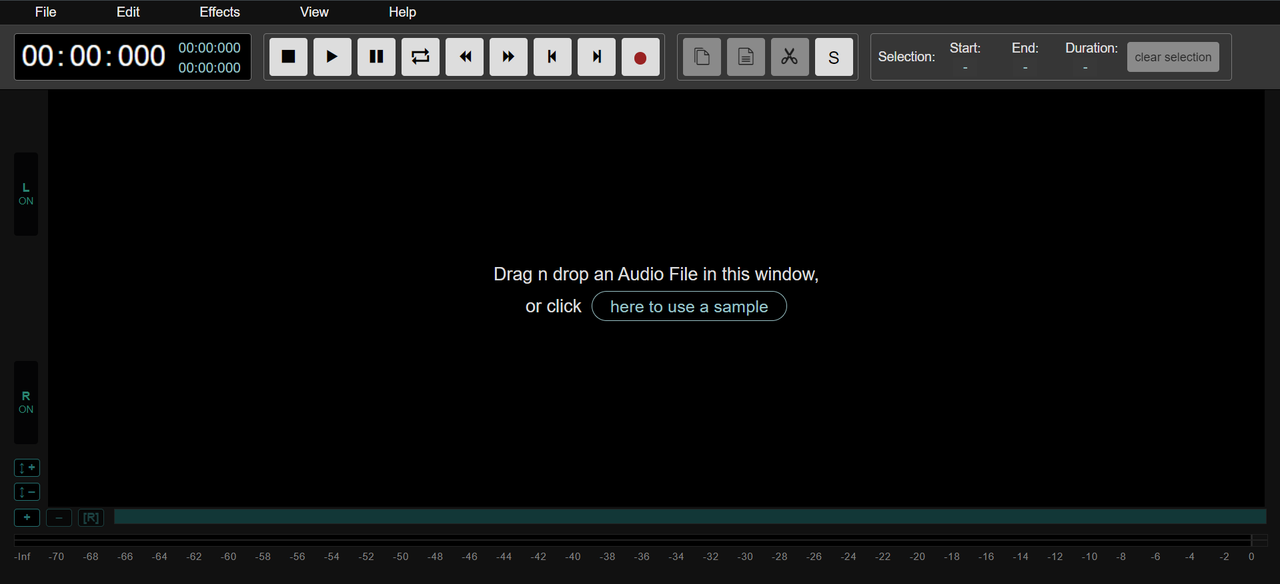1280x584 pixels.
Task: Open the Edit menu
Action: tap(128, 12)
